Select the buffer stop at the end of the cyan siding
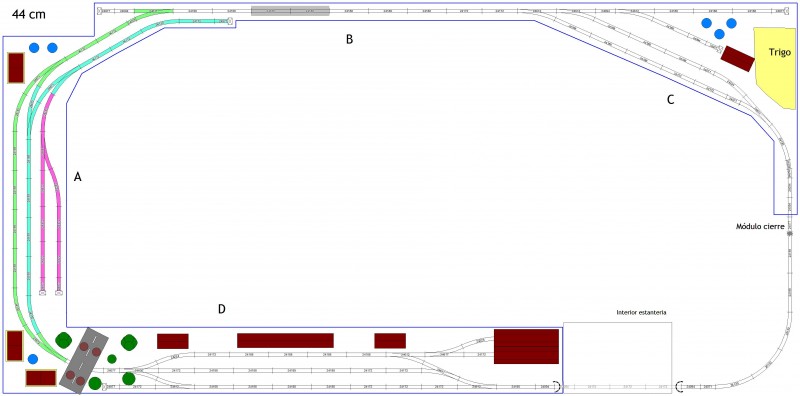The height and width of the screenshot is (396, 800). (x=230, y=21)
